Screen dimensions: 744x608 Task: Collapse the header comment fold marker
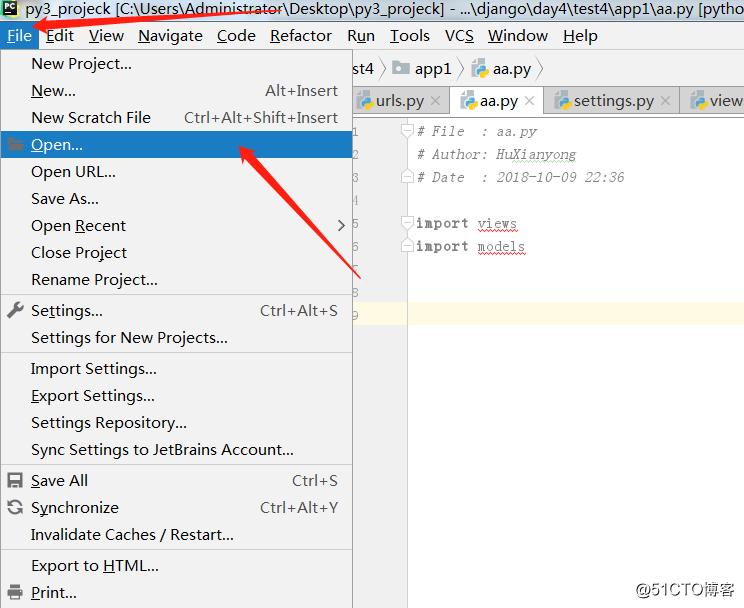point(407,131)
